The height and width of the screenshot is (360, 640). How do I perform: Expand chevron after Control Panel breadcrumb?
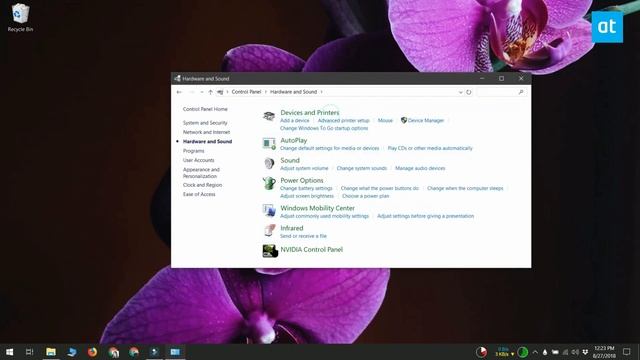266,92
